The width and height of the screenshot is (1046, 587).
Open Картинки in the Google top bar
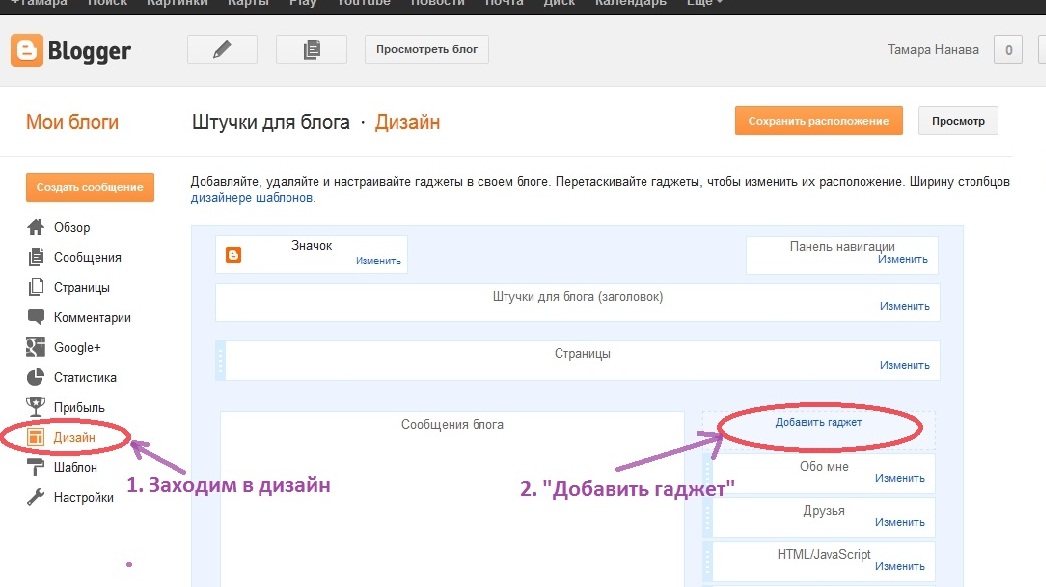pos(177,3)
